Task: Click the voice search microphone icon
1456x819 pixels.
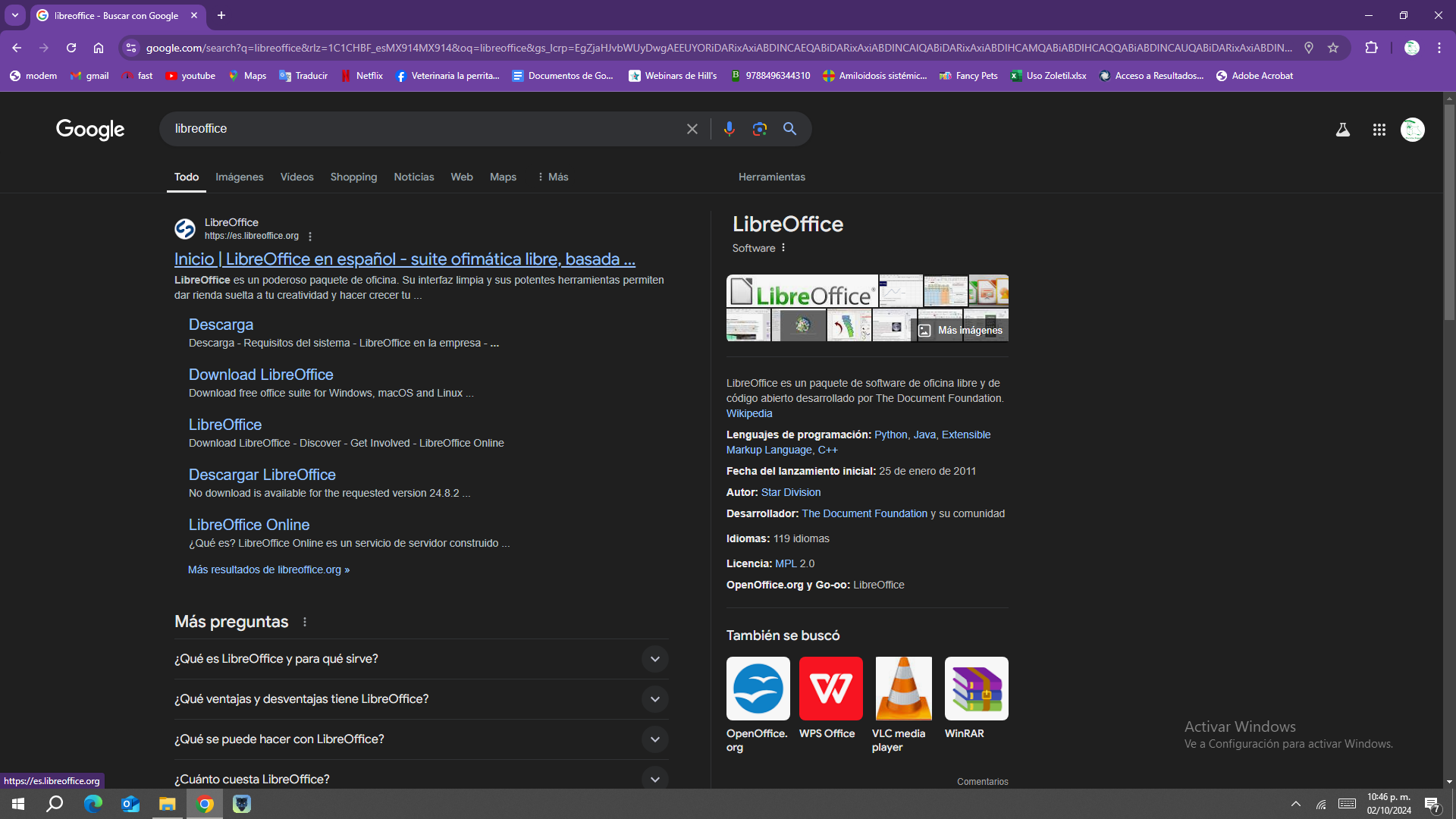Action: point(729,129)
